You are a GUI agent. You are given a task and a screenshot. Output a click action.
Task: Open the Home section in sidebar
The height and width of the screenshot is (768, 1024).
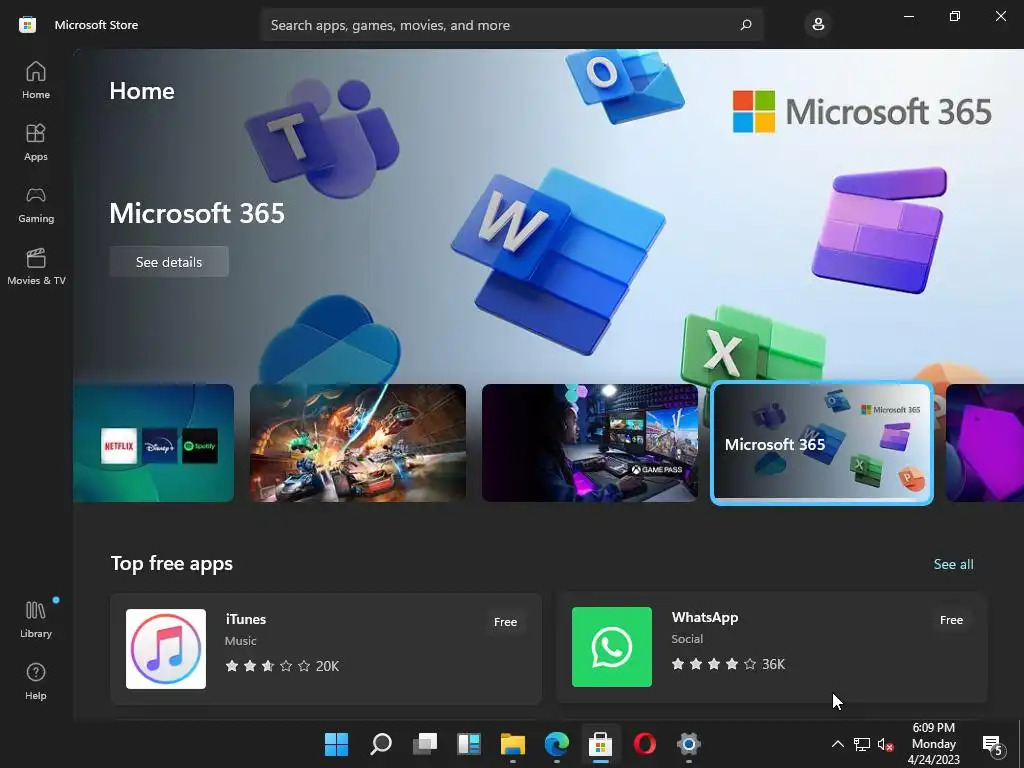click(x=36, y=80)
